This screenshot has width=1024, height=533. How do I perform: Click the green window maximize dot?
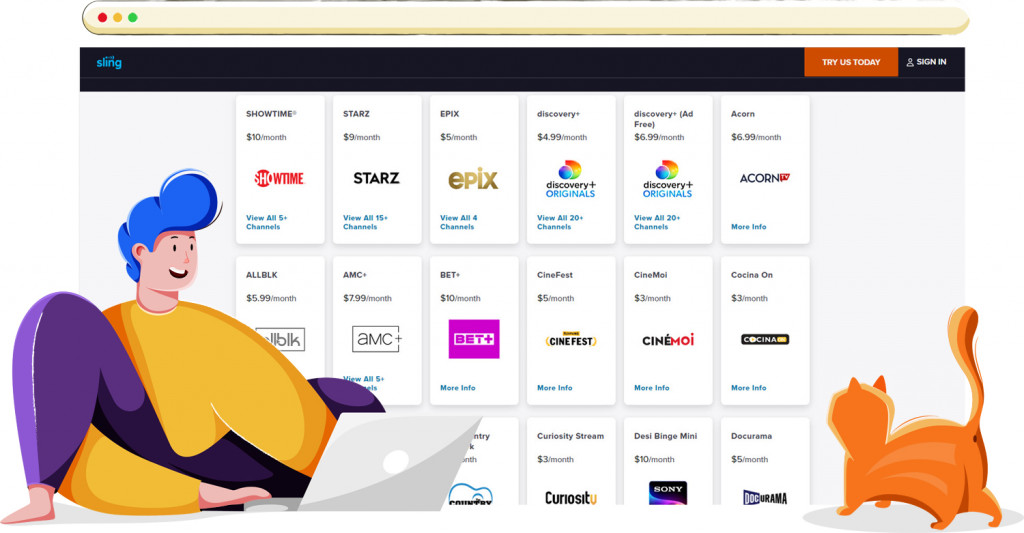133,18
